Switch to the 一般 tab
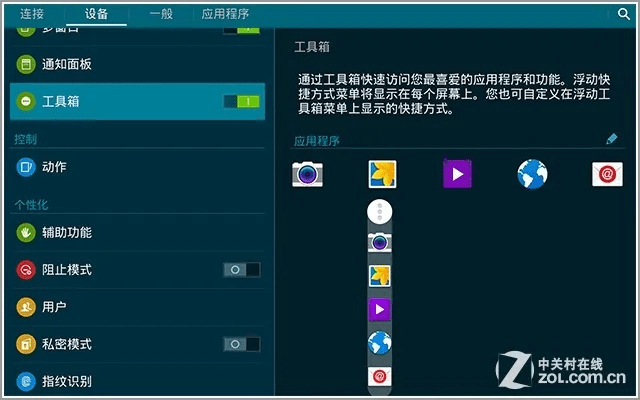 tap(160, 14)
